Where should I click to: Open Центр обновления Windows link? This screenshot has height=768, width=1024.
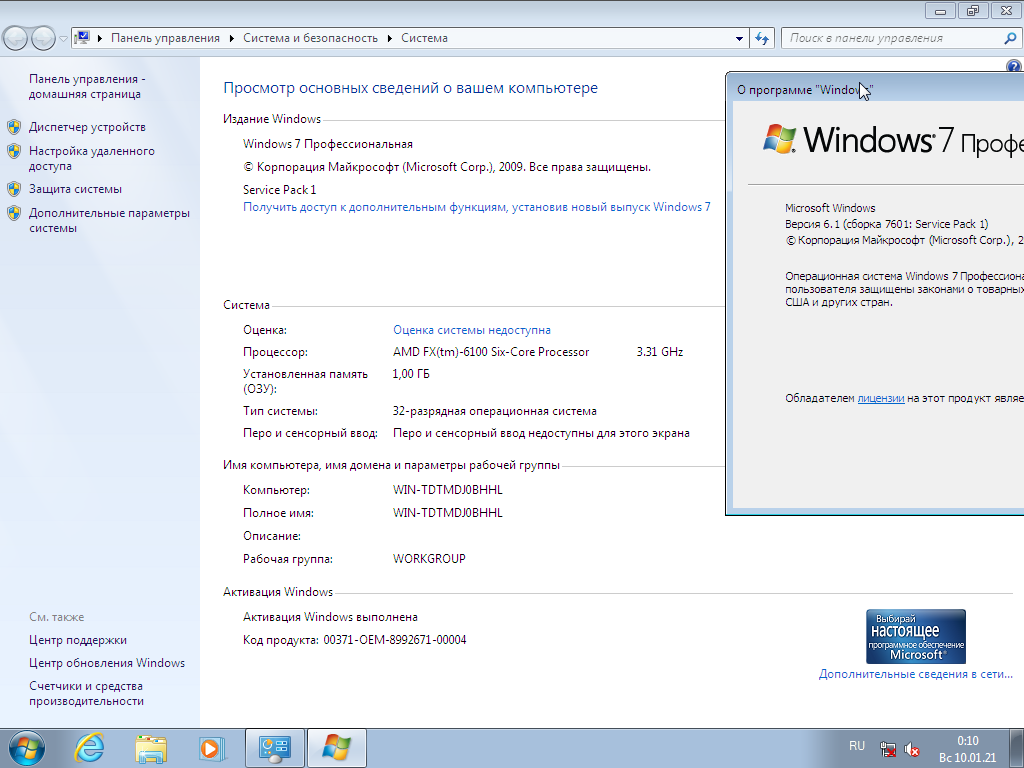106,663
